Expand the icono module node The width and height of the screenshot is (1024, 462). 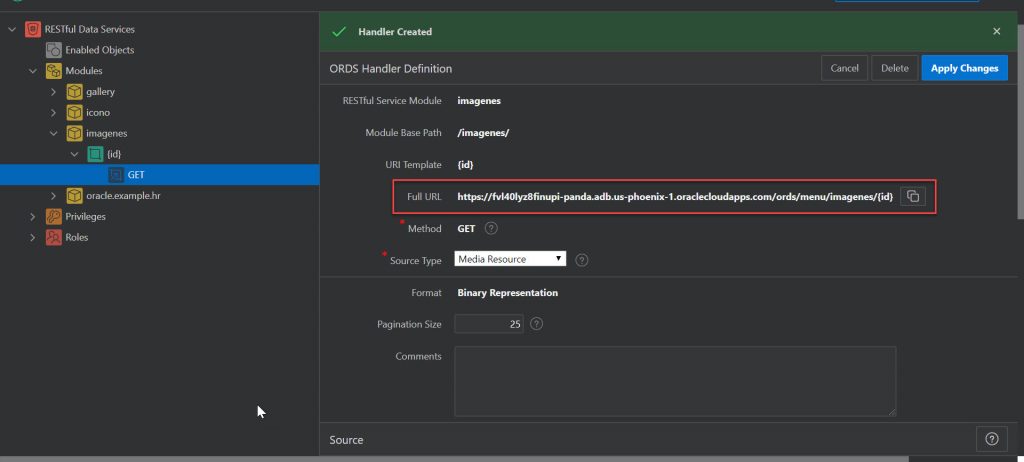pyautogui.click(x=54, y=112)
